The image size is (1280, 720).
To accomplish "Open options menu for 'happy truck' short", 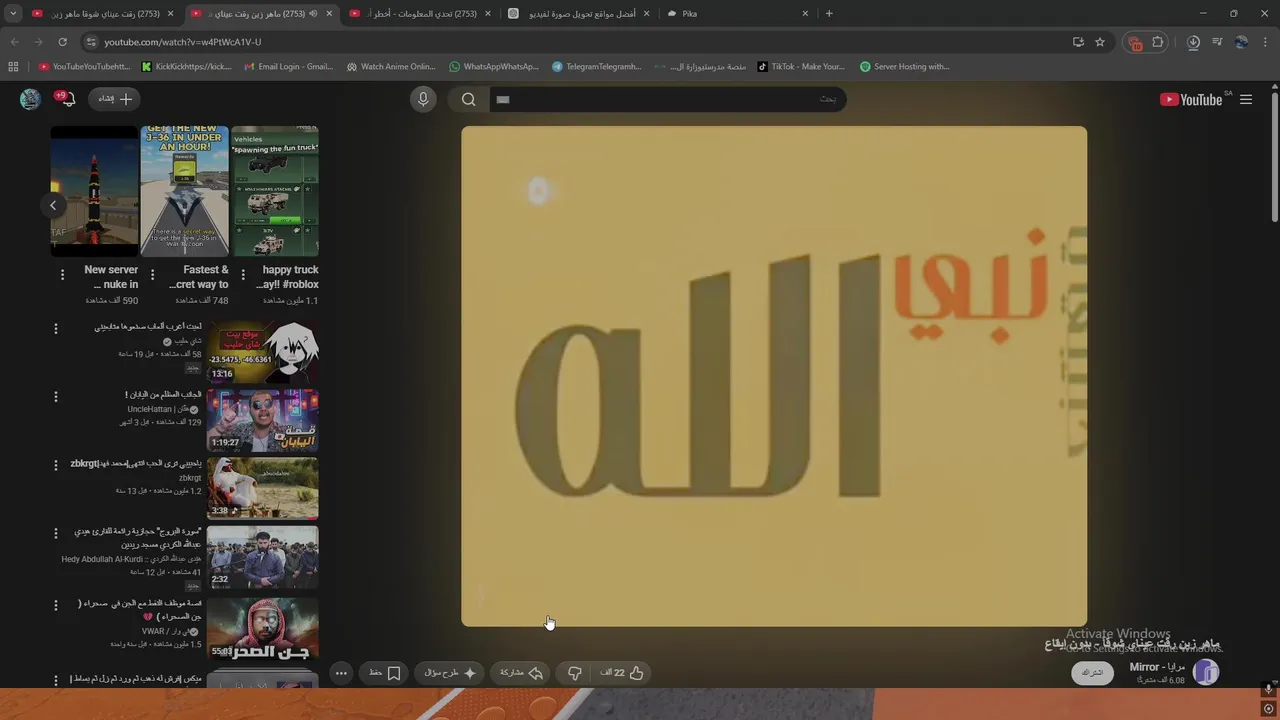I will [242, 275].
